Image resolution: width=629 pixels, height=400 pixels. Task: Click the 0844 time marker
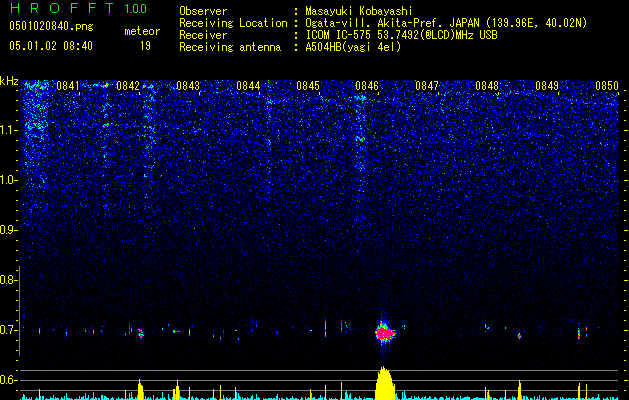[x=248, y=86]
